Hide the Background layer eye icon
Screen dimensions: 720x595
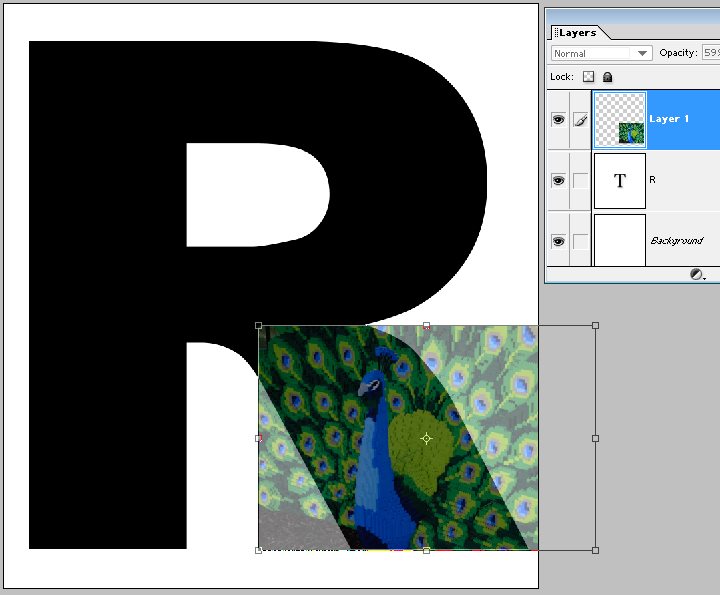pyautogui.click(x=558, y=241)
